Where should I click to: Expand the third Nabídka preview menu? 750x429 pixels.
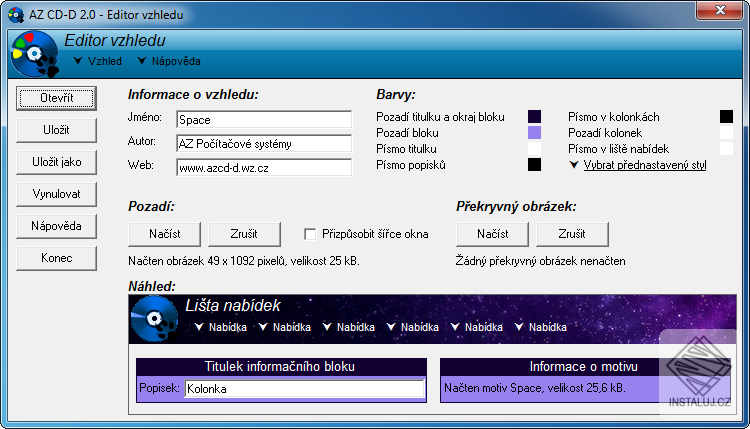pos(349,327)
